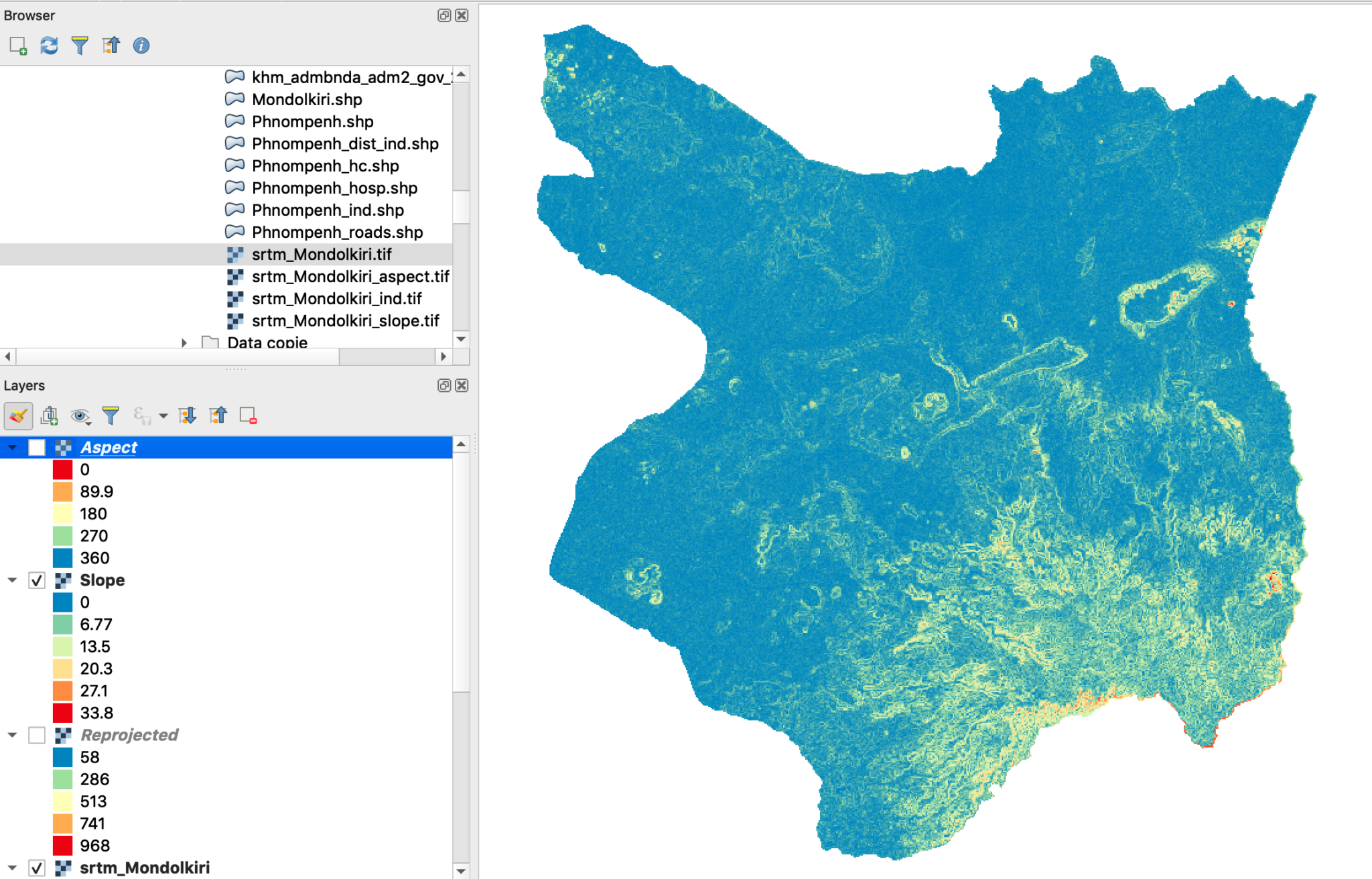The image size is (1372, 879).
Task: Click Reprojected legend value 513
Action: (x=93, y=801)
